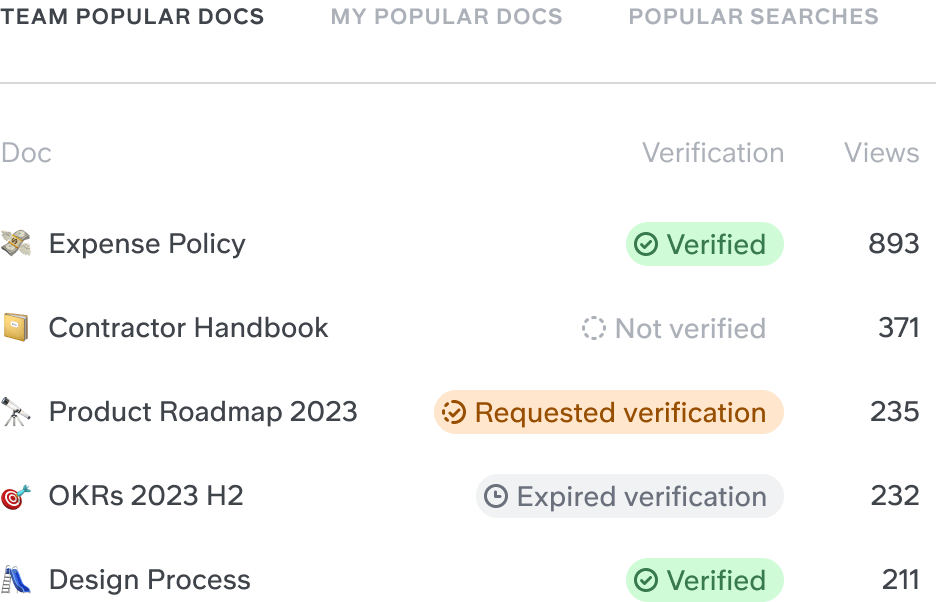
Task: Click the checkmark inside the Verified badge for Expense Policy
Action: [646, 243]
